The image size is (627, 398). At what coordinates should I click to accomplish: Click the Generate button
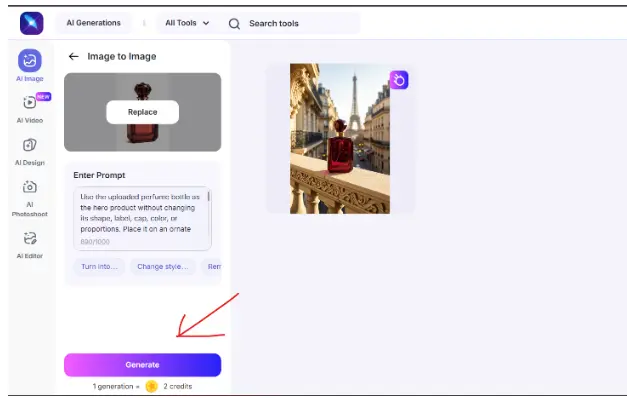[142, 365]
